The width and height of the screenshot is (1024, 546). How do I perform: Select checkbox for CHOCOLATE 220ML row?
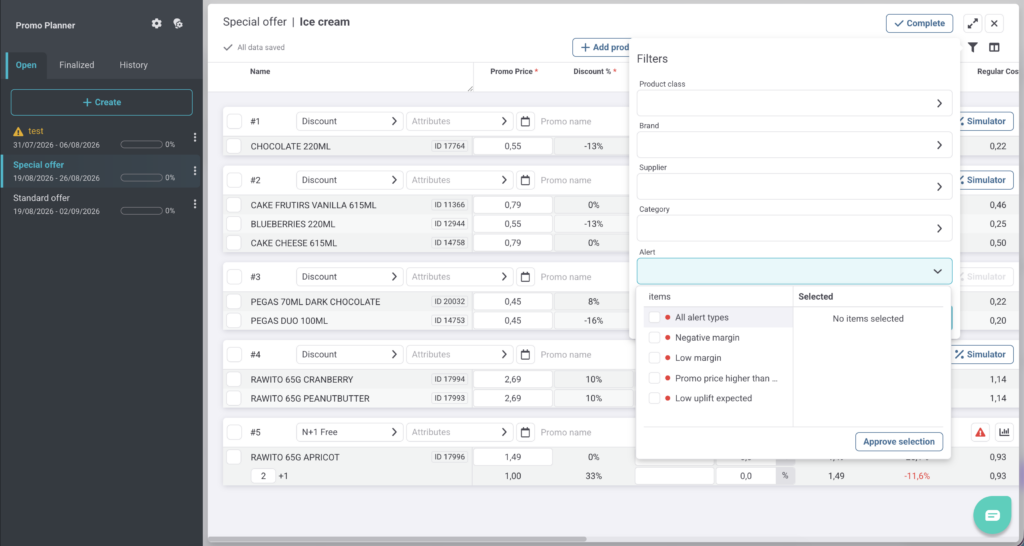point(234,146)
